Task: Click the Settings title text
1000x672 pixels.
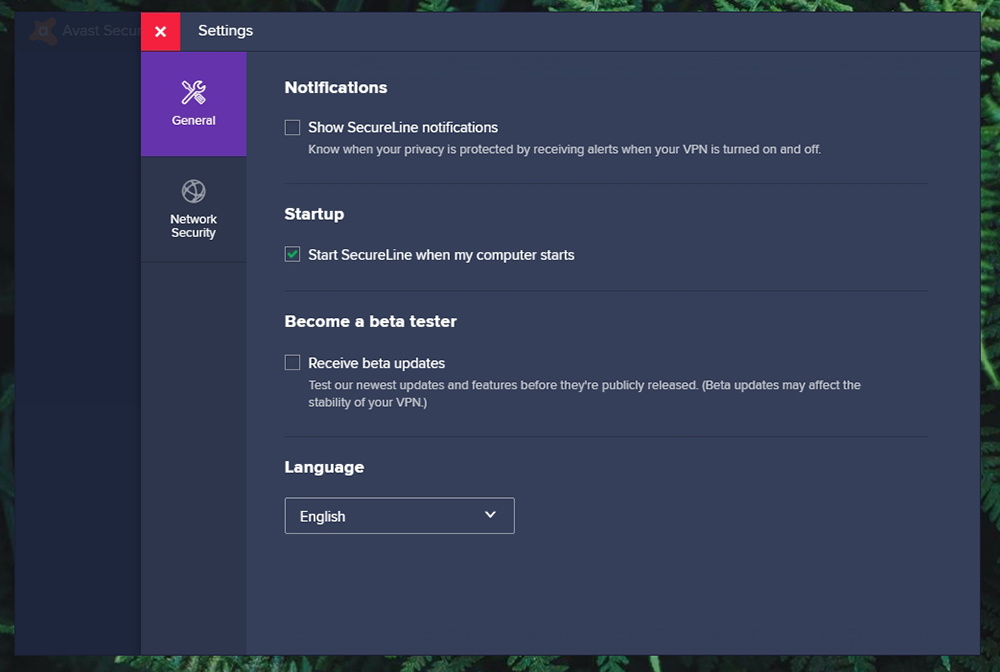Action: pyautogui.click(x=225, y=31)
